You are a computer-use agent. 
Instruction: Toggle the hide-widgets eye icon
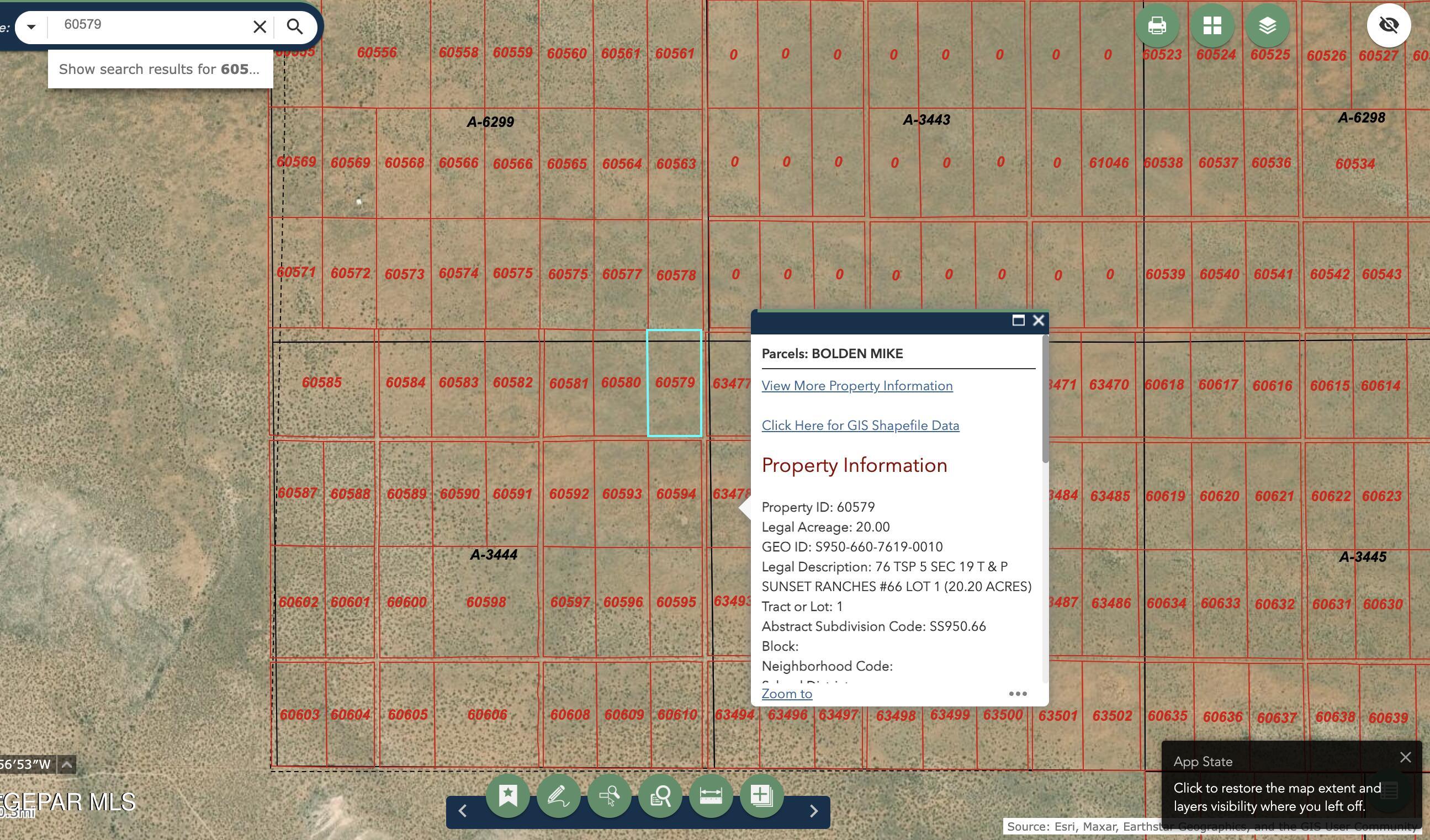(1389, 25)
